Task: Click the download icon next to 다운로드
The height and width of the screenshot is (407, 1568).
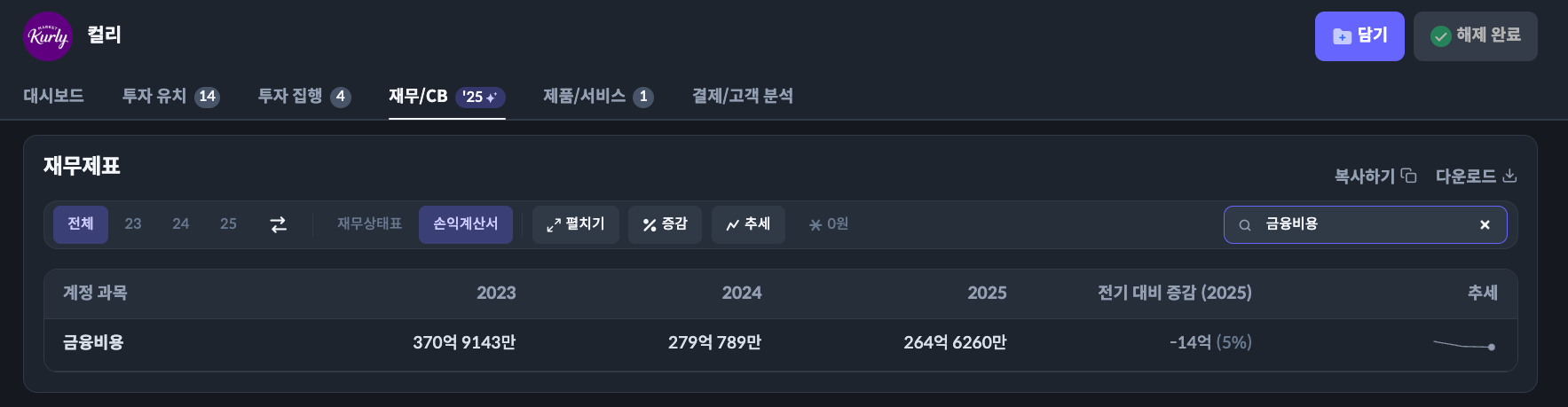Action: click(1509, 176)
